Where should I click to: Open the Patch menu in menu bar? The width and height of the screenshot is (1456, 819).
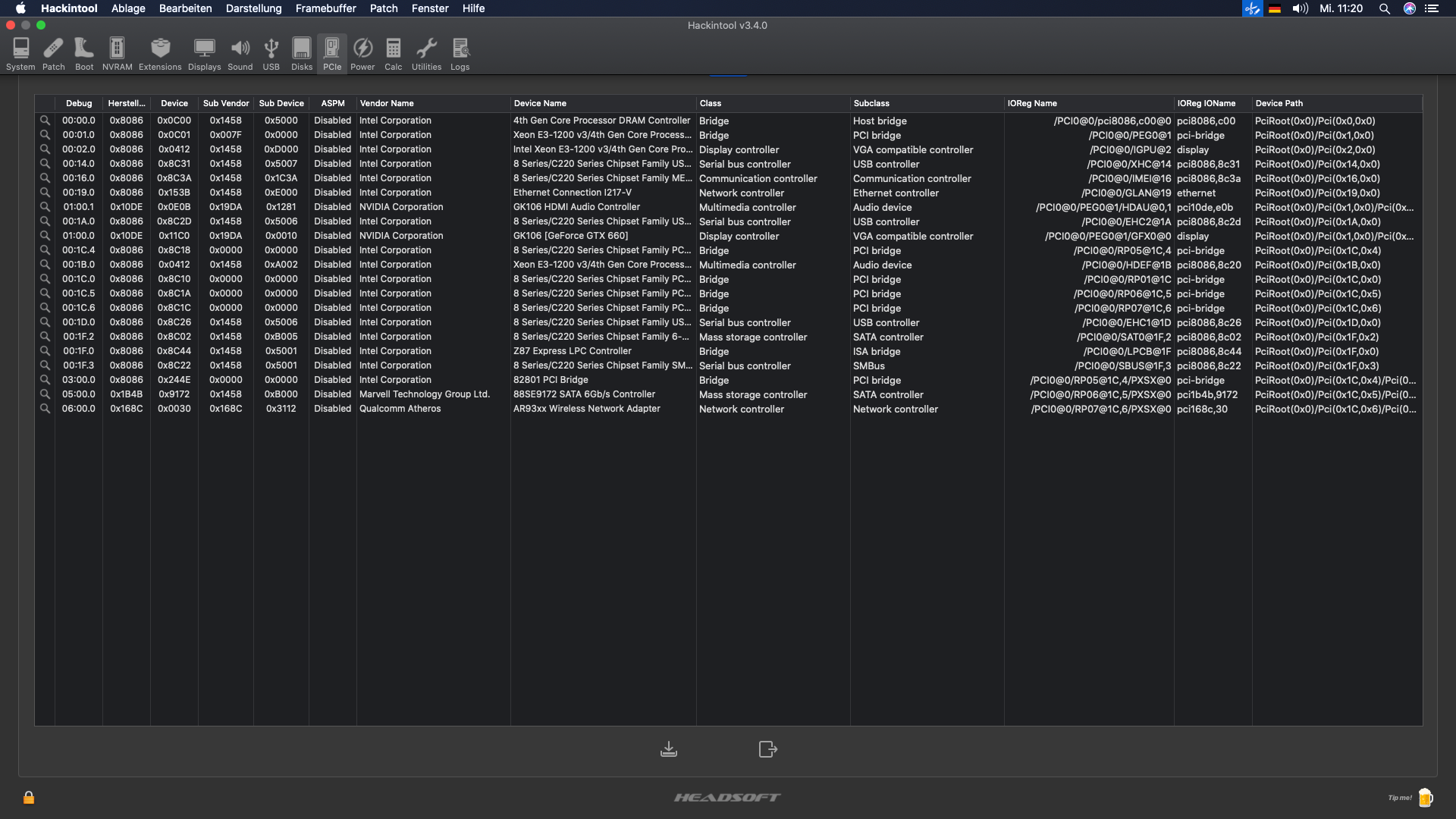[x=383, y=8]
